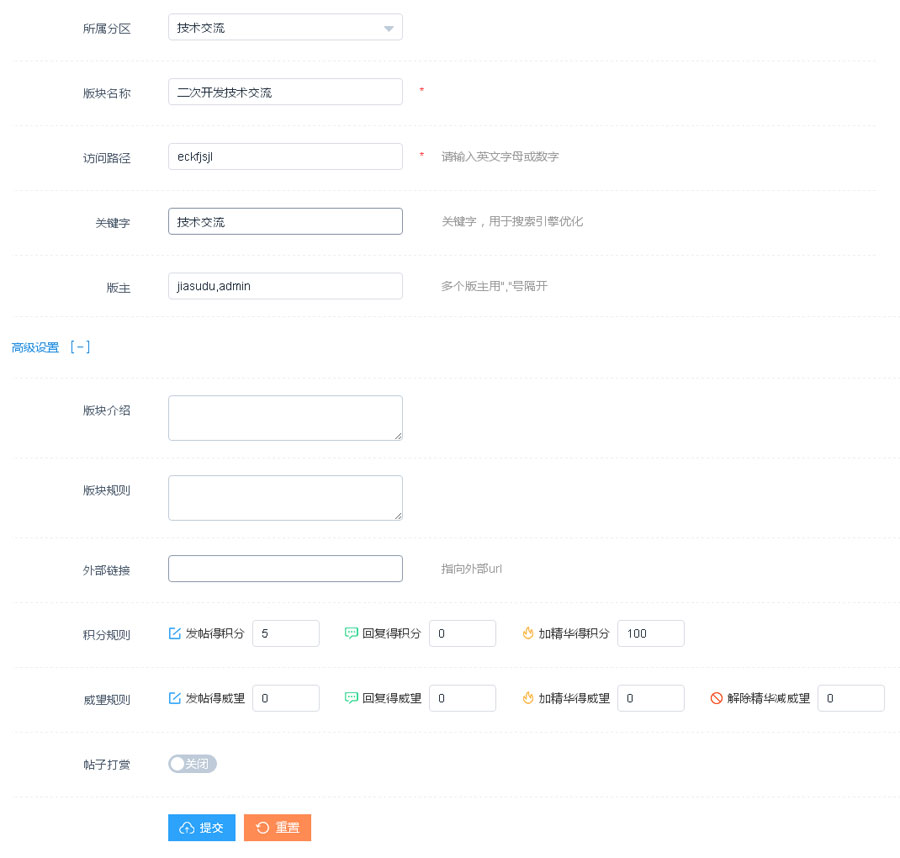900x858 pixels.
Task: Click the blue 提交 button
Action: click(201, 828)
